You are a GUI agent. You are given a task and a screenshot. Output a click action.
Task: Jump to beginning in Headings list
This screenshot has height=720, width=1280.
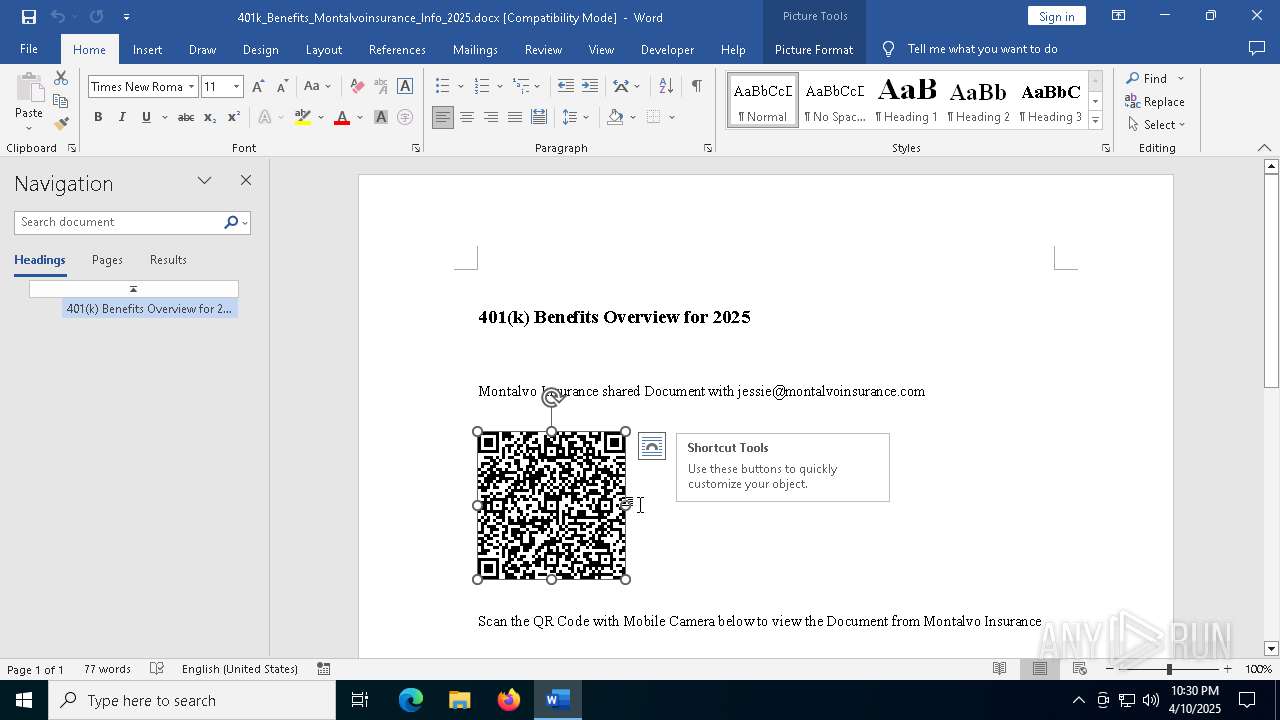(x=133, y=289)
